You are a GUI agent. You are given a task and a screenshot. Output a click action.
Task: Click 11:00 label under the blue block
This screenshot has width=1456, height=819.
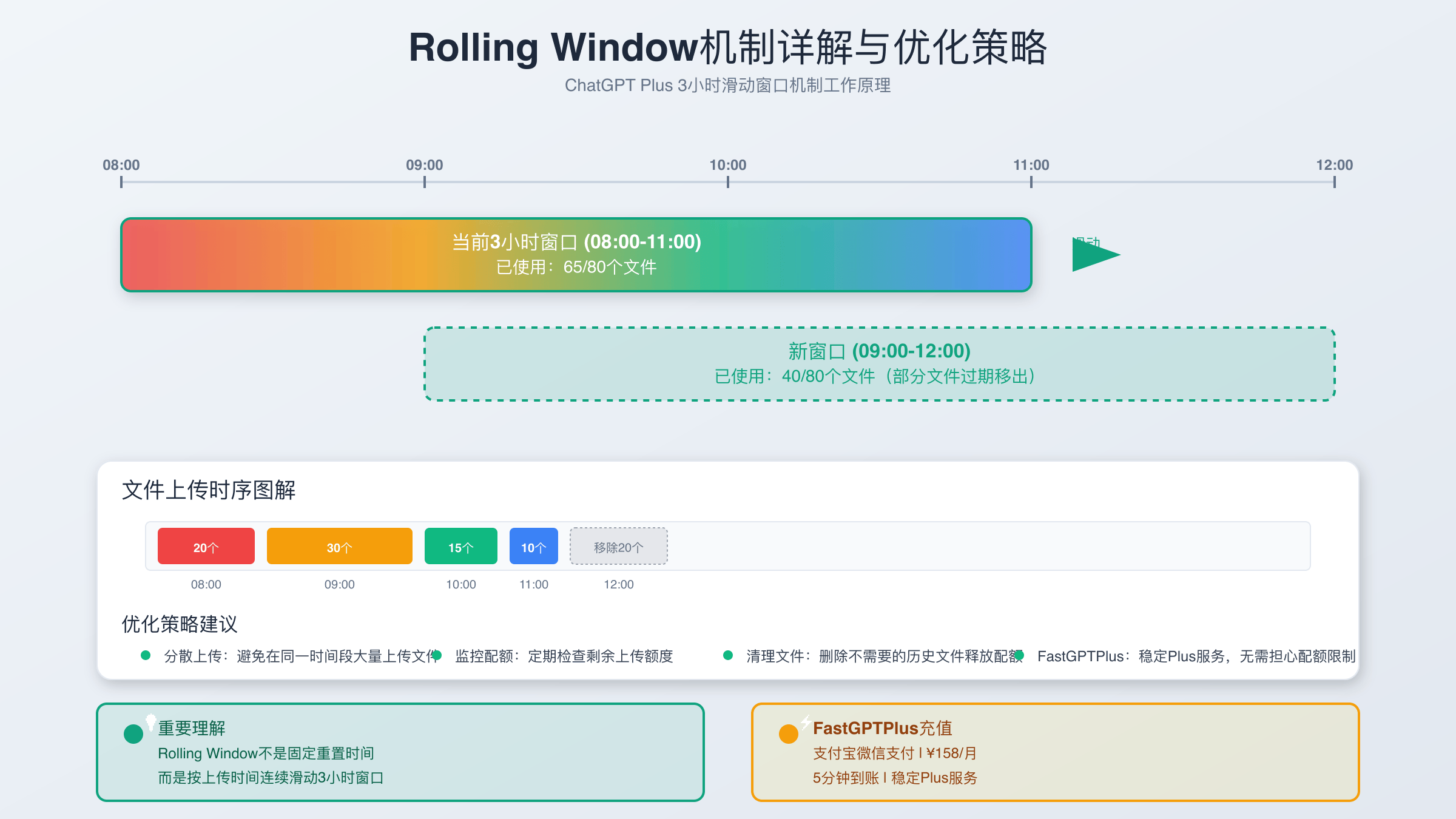coord(534,584)
